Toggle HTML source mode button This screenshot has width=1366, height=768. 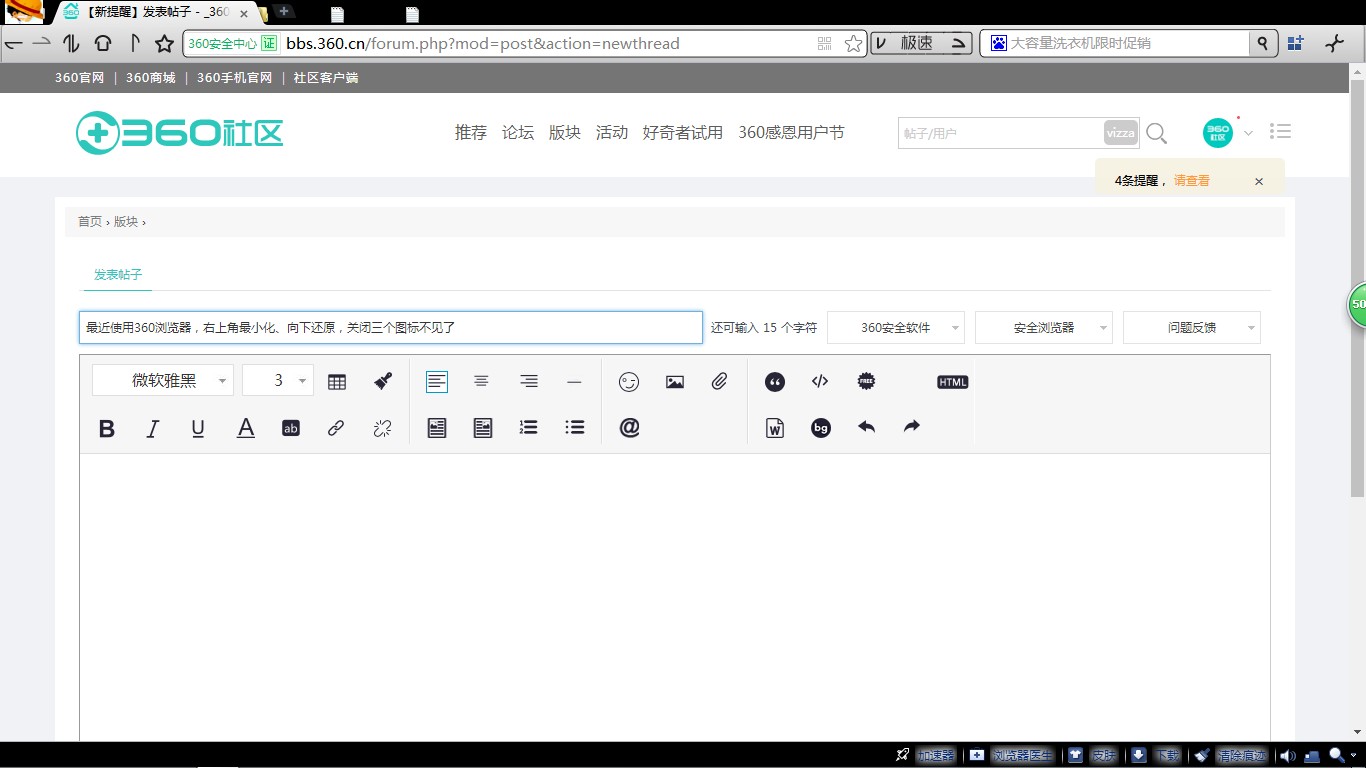tap(953, 382)
